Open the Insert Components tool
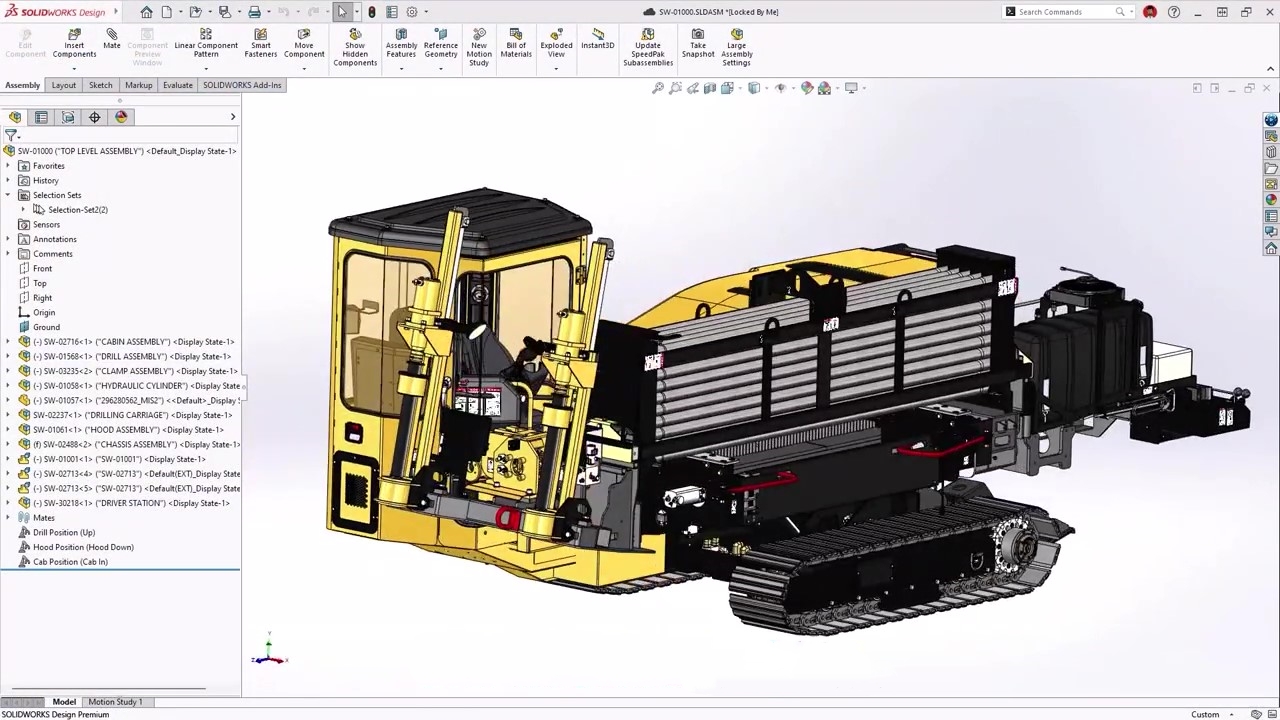1280x720 pixels. (73, 44)
